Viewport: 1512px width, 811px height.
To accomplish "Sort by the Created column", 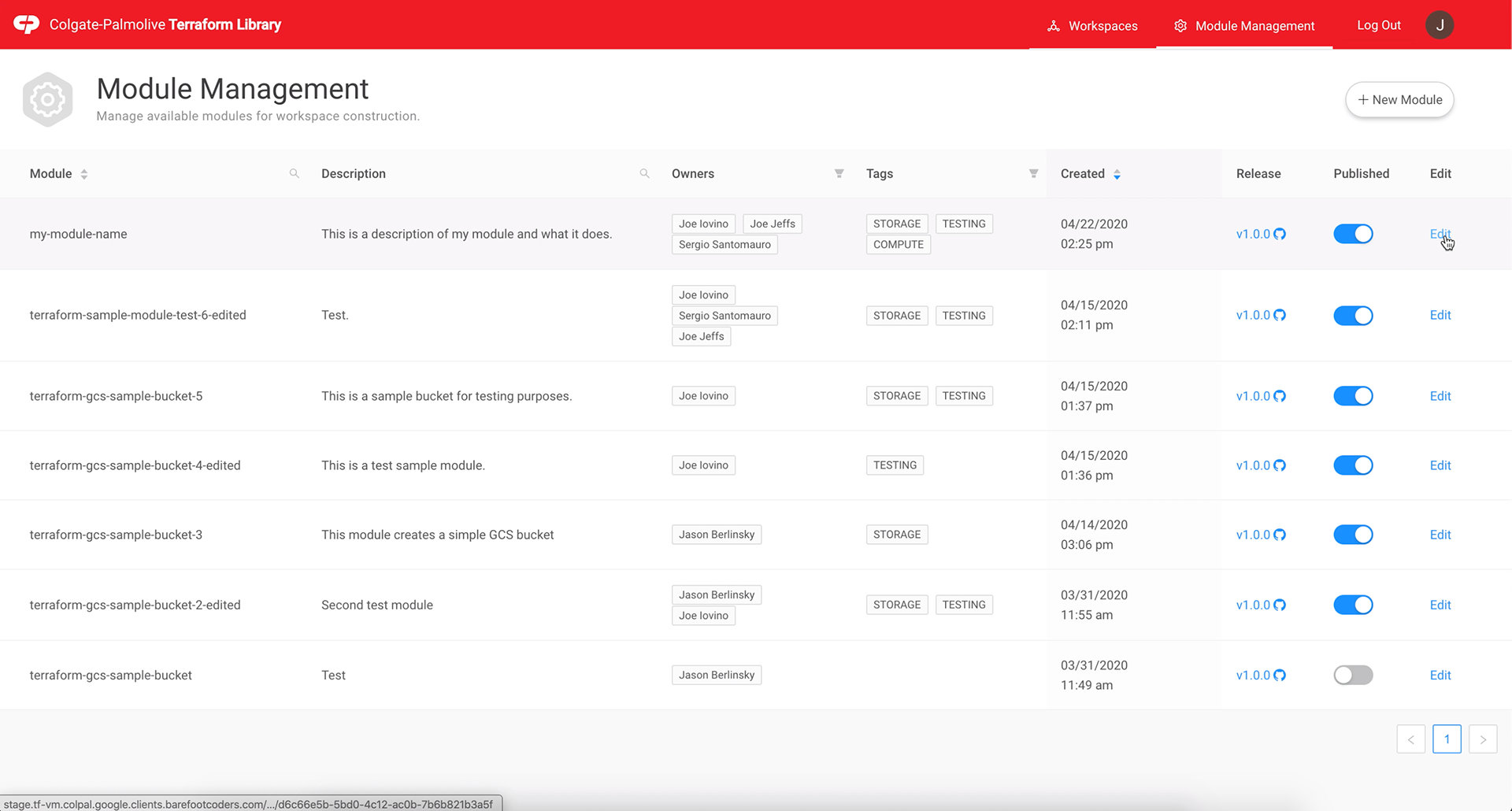I will click(x=1091, y=173).
